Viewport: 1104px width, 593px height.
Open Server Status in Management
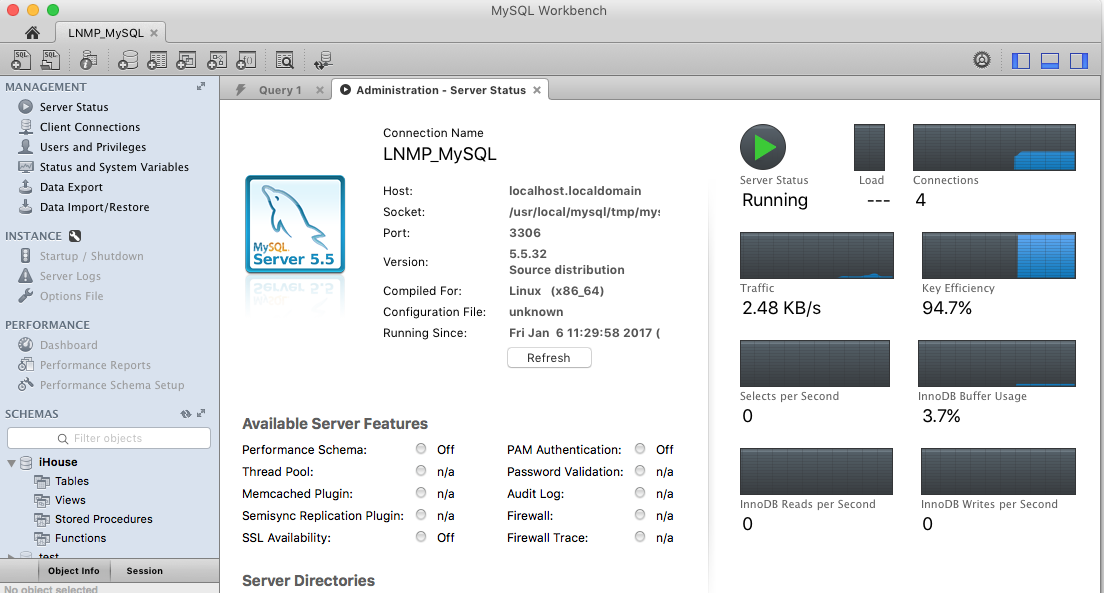74,107
